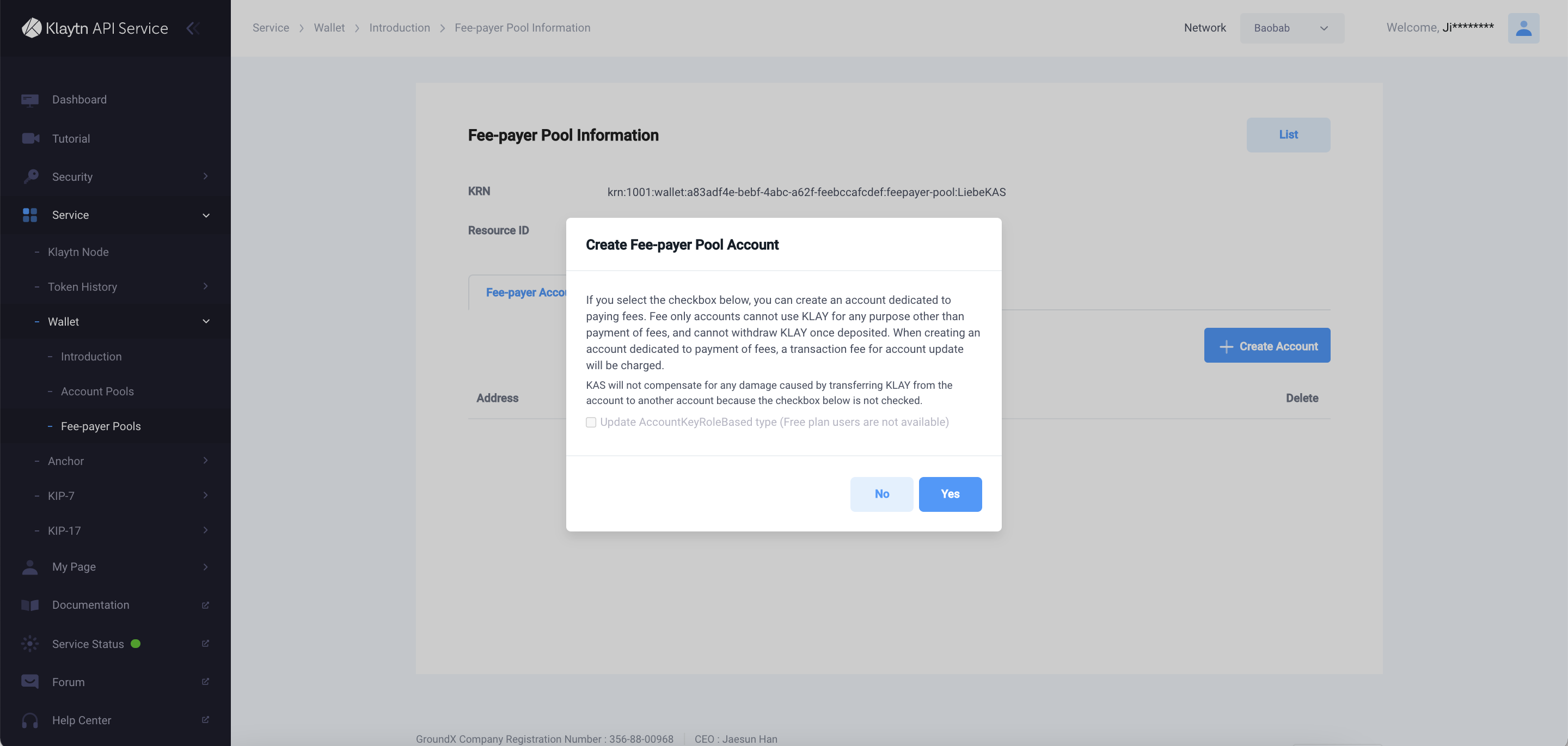Viewport: 1568px width, 746px height.
Task: Select the Fee-payer Pools tree item
Action: click(x=100, y=425)
